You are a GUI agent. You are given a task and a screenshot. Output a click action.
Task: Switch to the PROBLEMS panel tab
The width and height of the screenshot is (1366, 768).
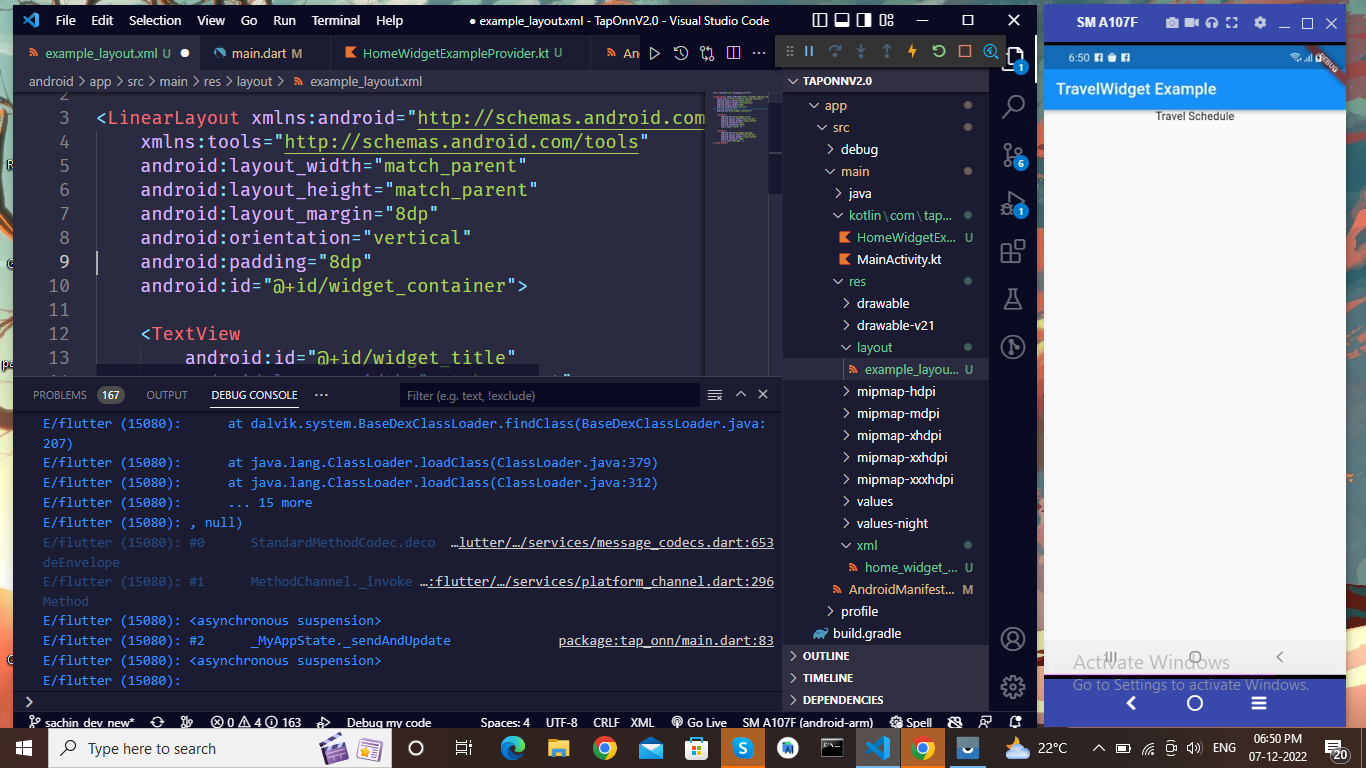pyautogui.click(x=78, y=395)
